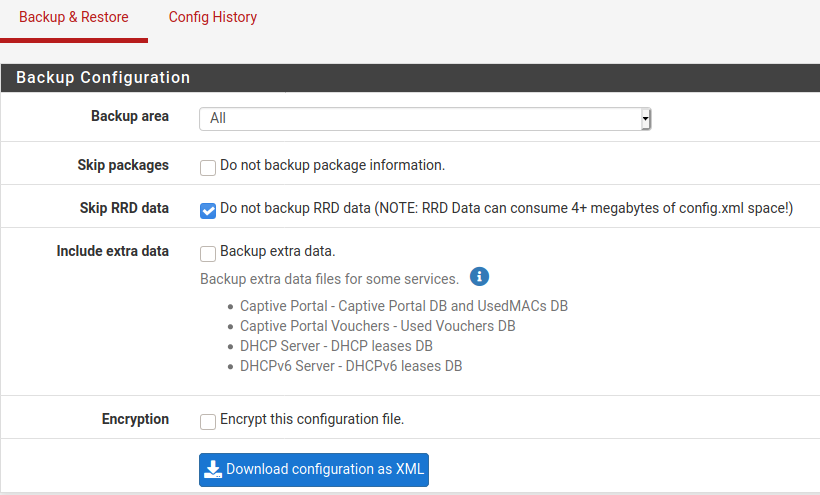This screenshot has width=820, height=495.
Task: Uncheck the Skip RRD data checkbox
Action: click(208, 210)
